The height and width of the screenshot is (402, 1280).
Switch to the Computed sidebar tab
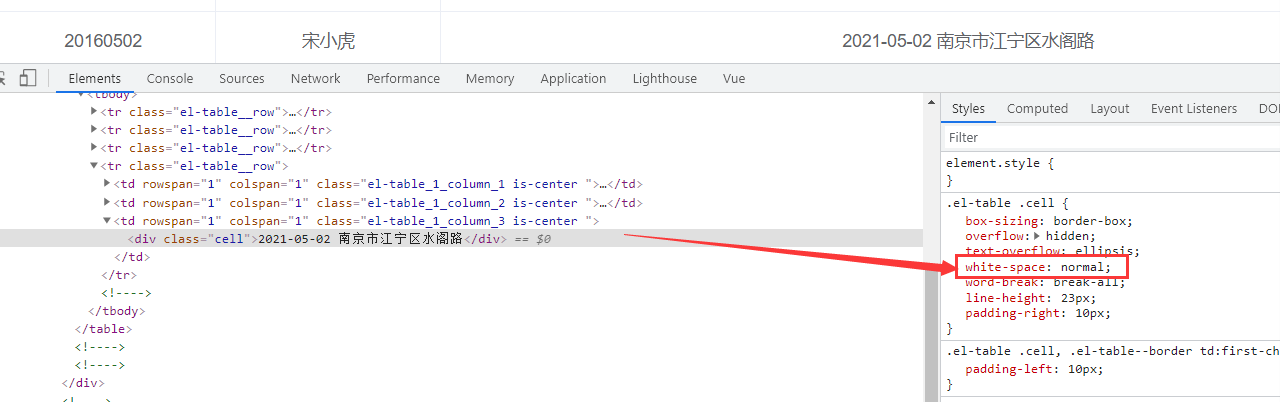pos(1037,108)
